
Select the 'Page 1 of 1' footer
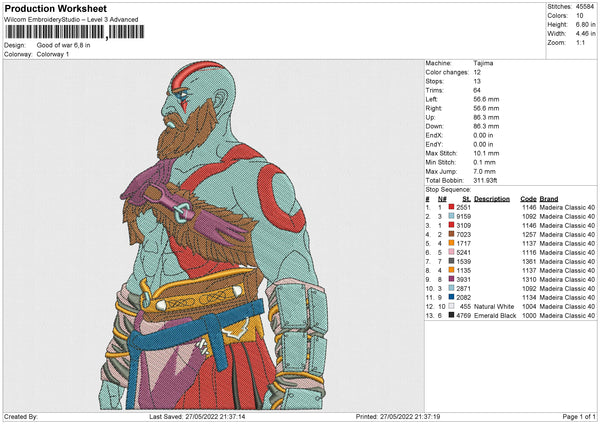point(579,417)
